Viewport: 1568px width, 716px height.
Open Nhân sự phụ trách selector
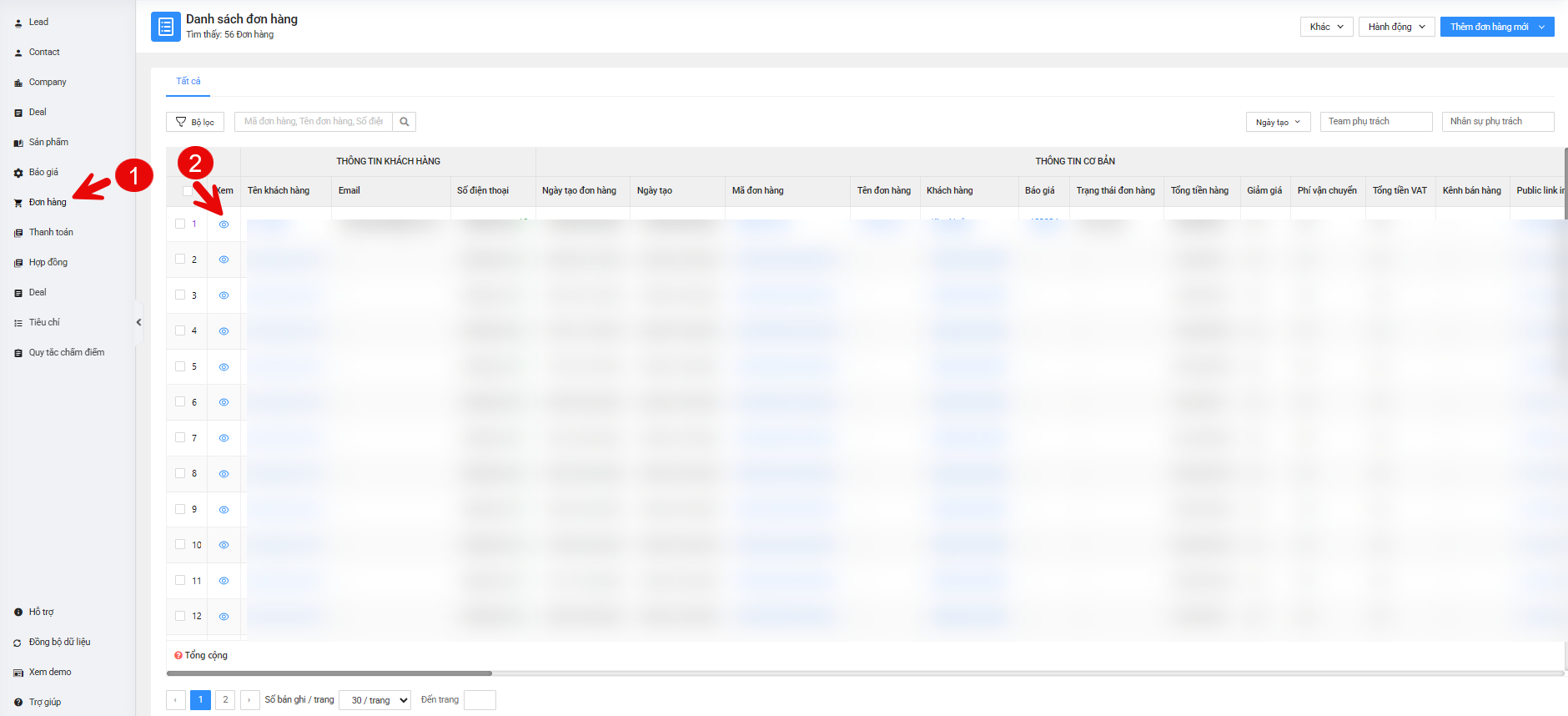click(1498, 122)
